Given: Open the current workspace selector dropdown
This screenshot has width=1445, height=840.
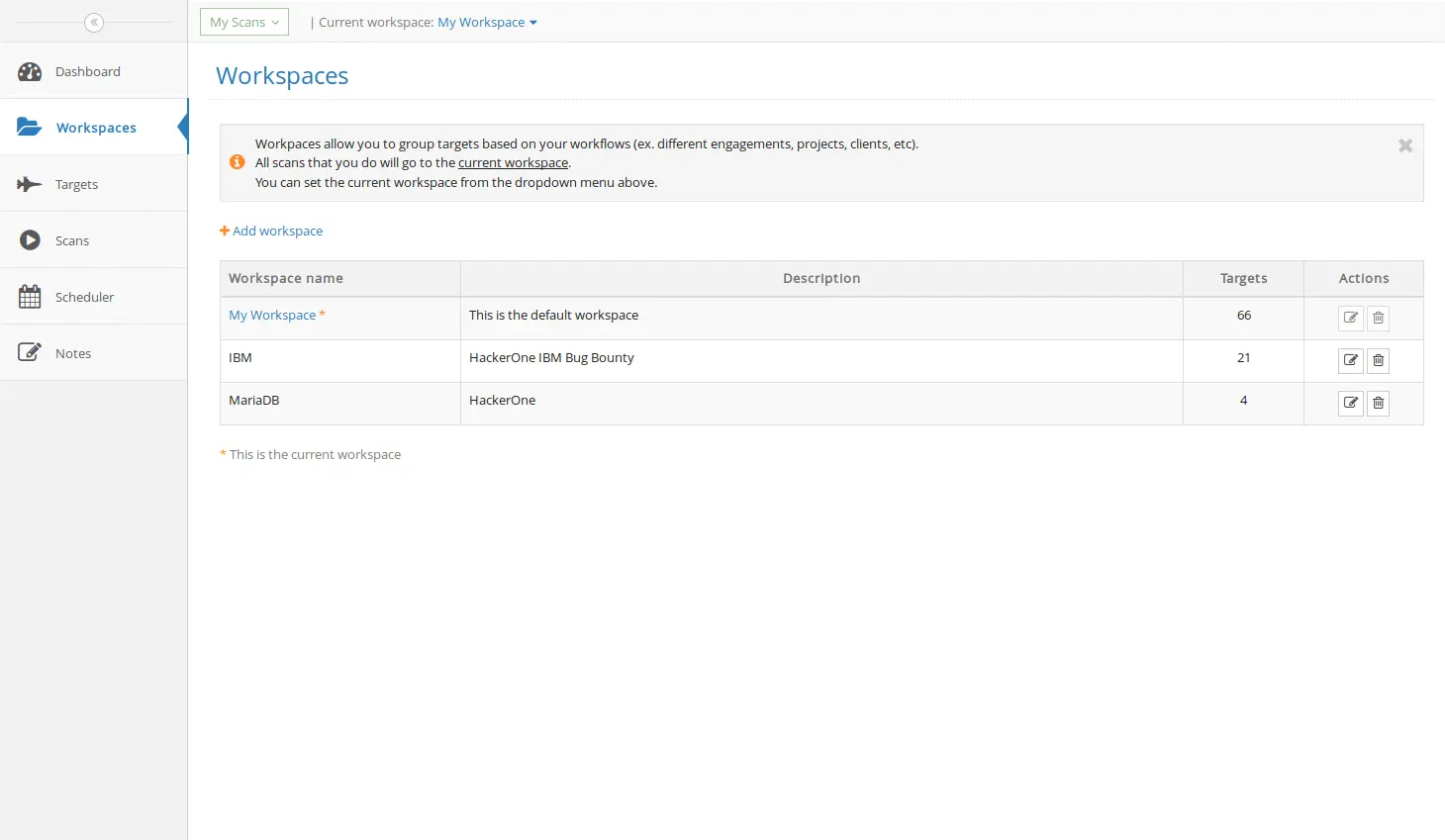Looking at the screenshot, I should point(487,21).
